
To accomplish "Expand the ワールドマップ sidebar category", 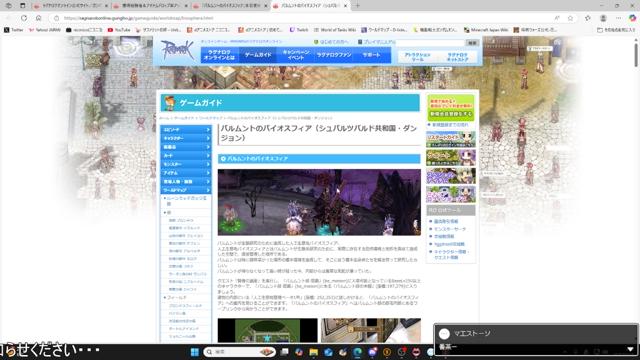I will pos(186,190).
